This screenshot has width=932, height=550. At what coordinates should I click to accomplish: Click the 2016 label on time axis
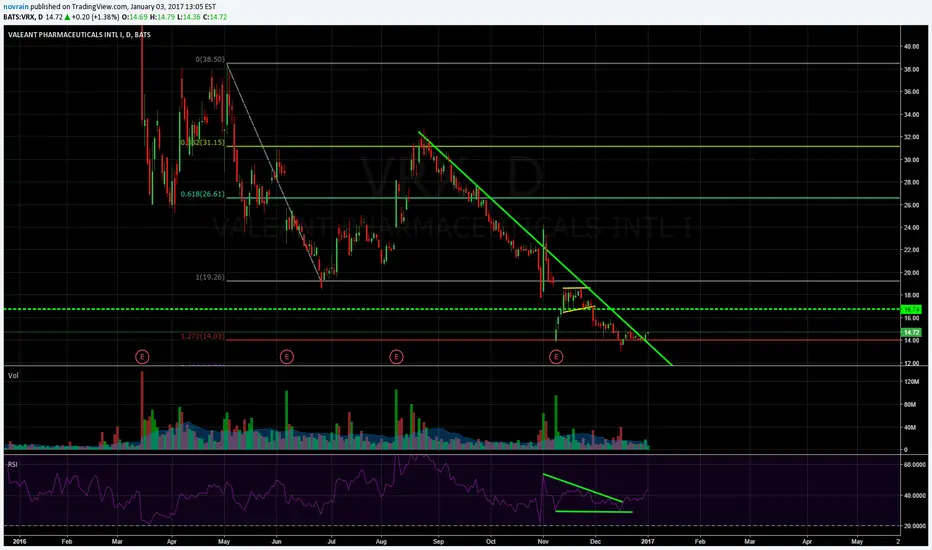(x=19, y=542)
